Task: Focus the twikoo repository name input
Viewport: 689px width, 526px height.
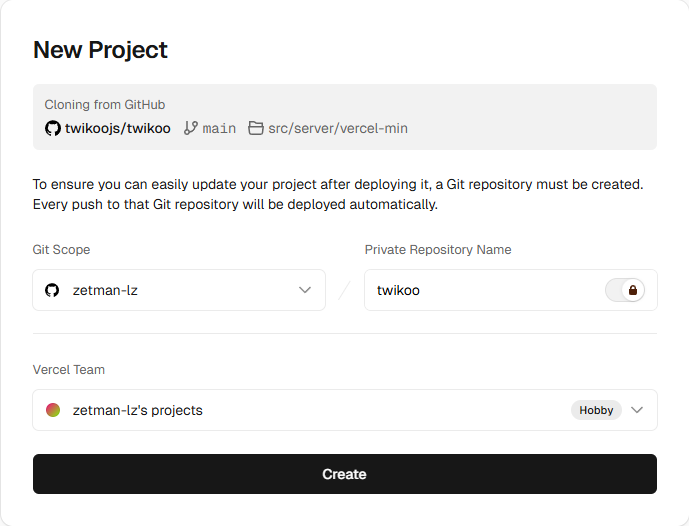Action: tap(480, 290)
